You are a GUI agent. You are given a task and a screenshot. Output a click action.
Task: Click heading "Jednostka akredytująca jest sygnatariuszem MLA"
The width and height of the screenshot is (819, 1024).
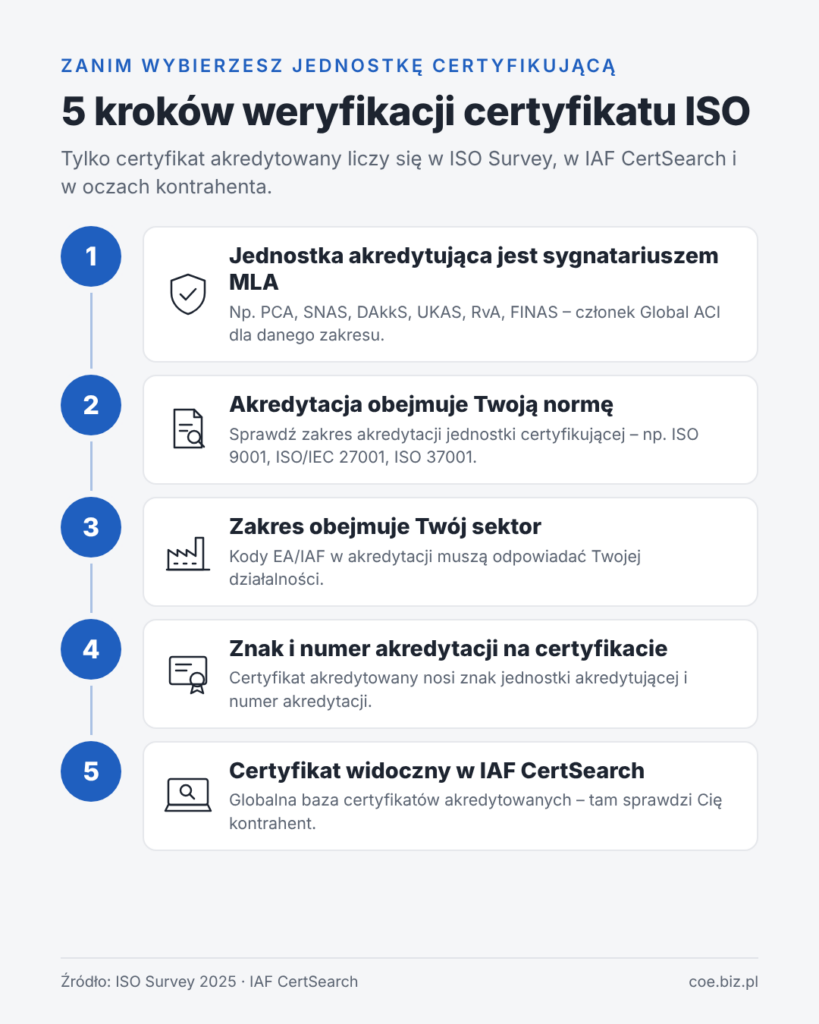coord(474,268)
